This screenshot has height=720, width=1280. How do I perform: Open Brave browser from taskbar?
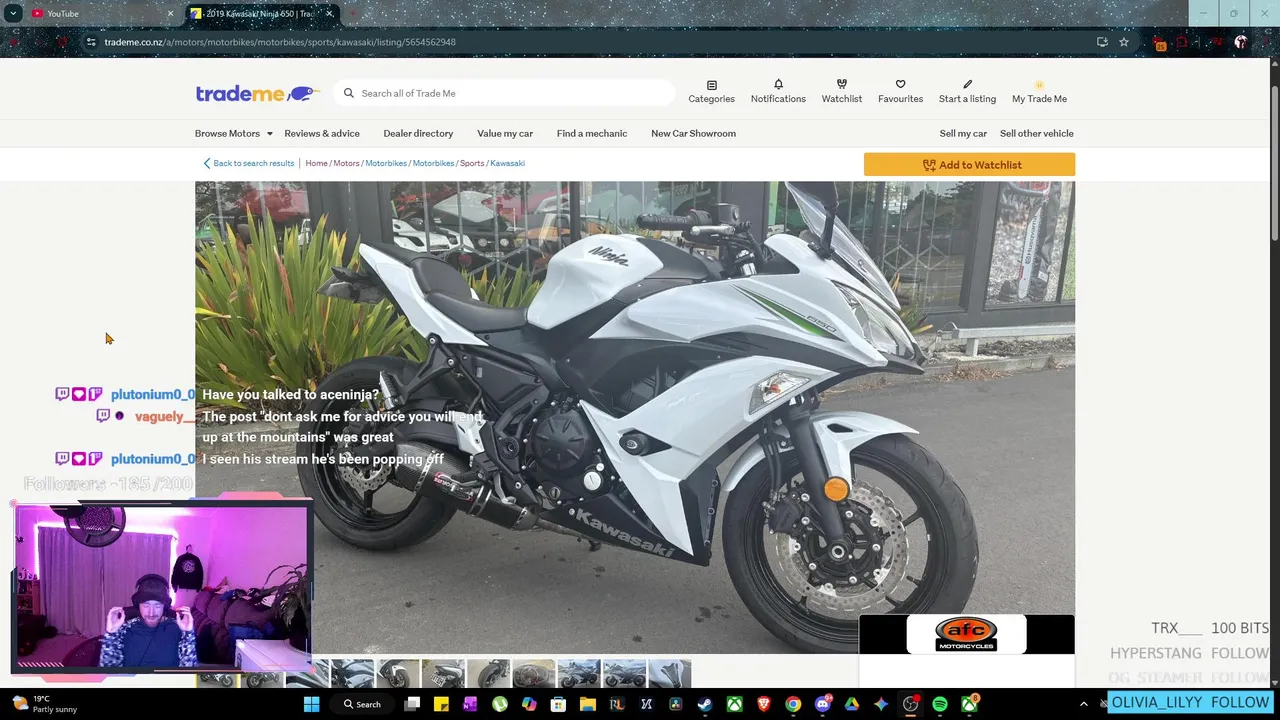pyautogui.click(x=764, y=704)
